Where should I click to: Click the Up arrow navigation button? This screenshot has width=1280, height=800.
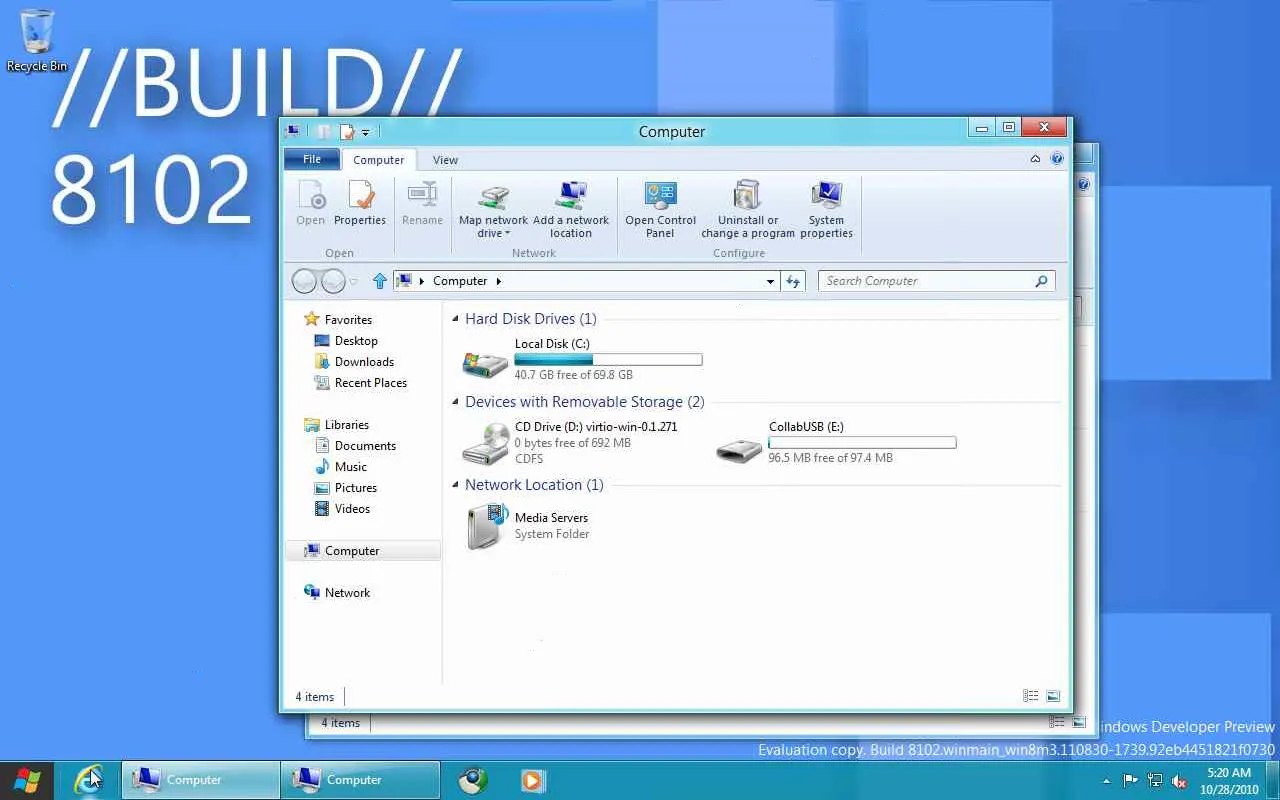(x=380, y=281)
